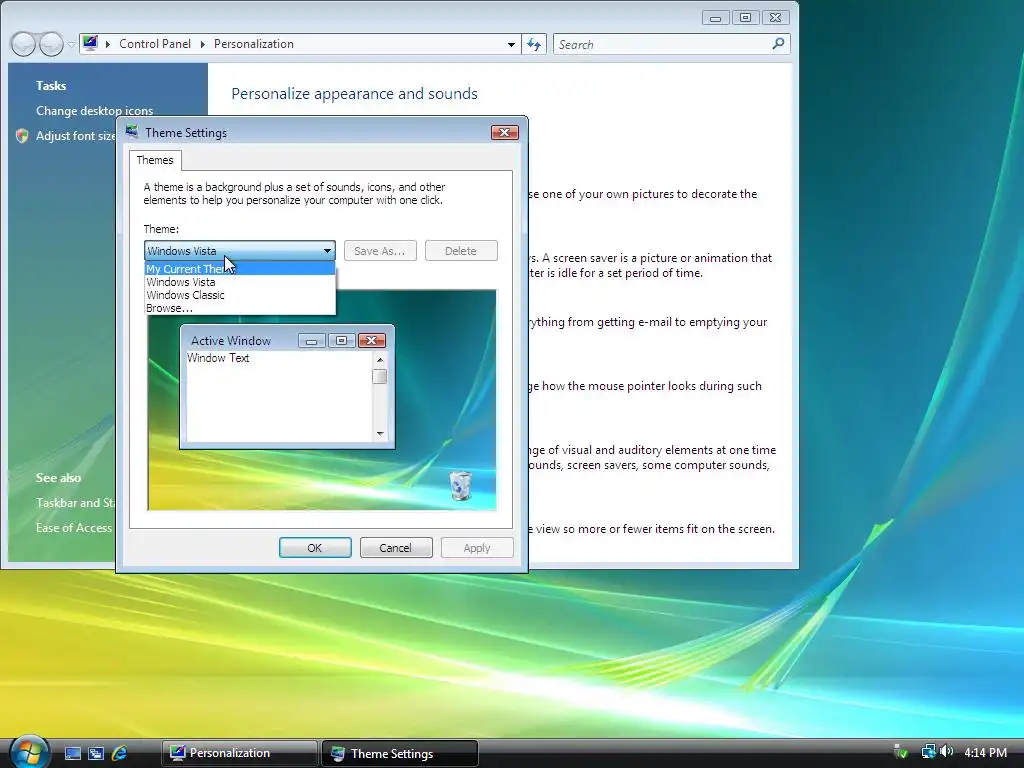This screenshot has height=768, width=1024.
Task: Open Change desktop icons task link
Action: click(x=95, y=110)
